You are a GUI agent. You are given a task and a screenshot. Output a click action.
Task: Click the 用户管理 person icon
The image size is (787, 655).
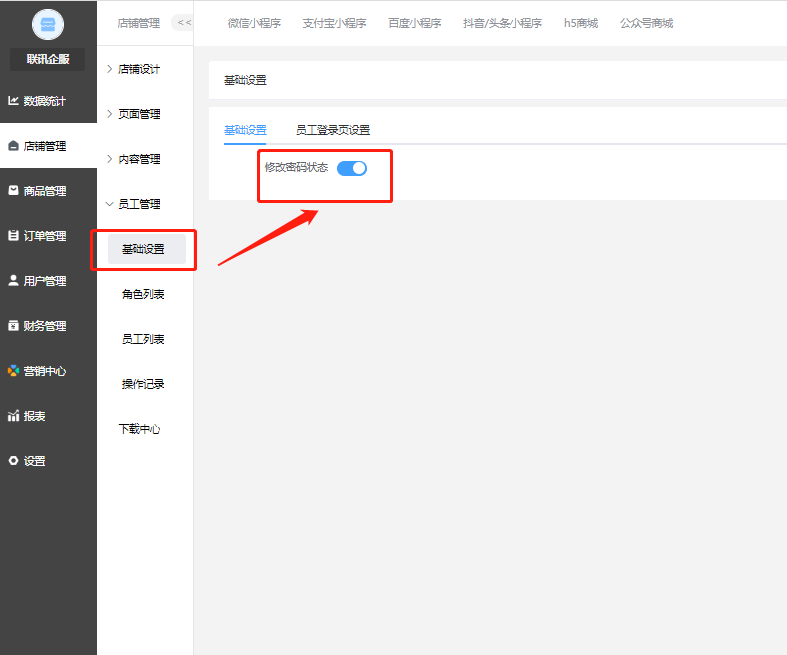(14, 281)
